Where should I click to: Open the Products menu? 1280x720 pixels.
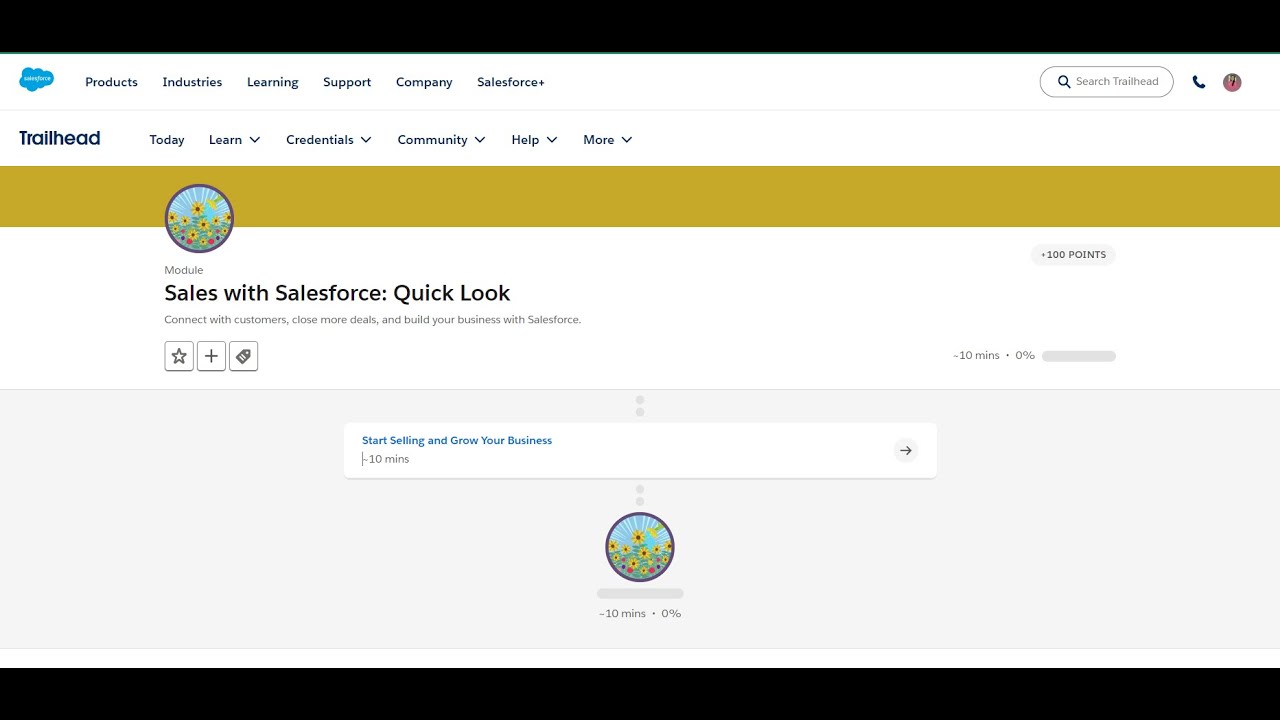coord(111,82)
